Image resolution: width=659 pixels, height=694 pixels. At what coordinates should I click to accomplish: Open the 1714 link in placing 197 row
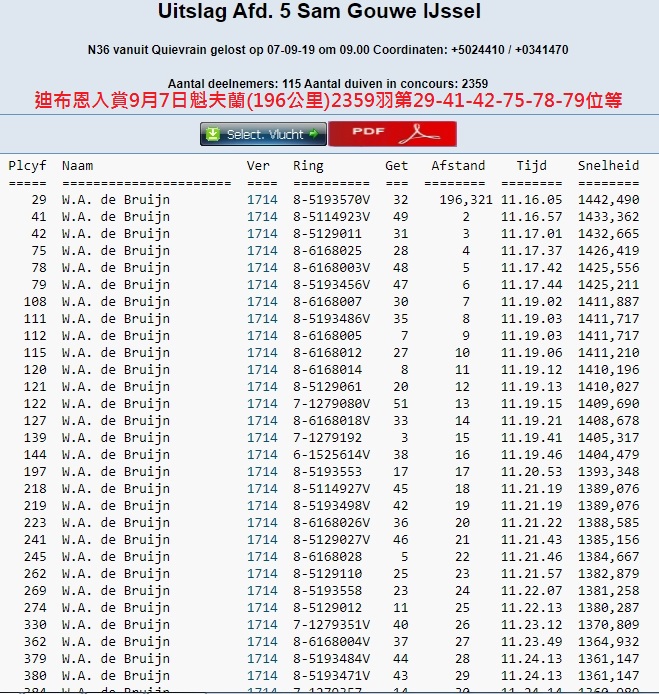[262, 472]
